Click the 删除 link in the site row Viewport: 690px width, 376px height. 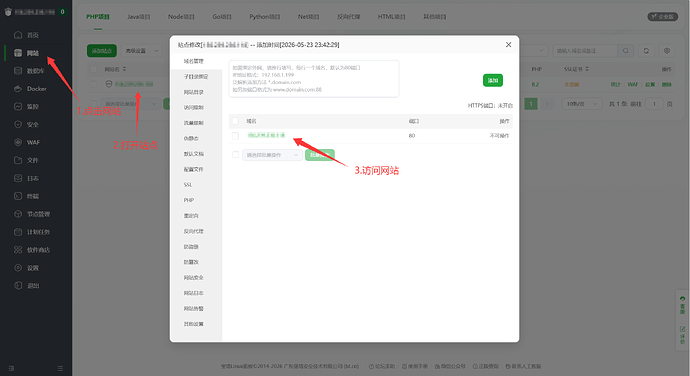pyautogui.click(x=667, y=84)
